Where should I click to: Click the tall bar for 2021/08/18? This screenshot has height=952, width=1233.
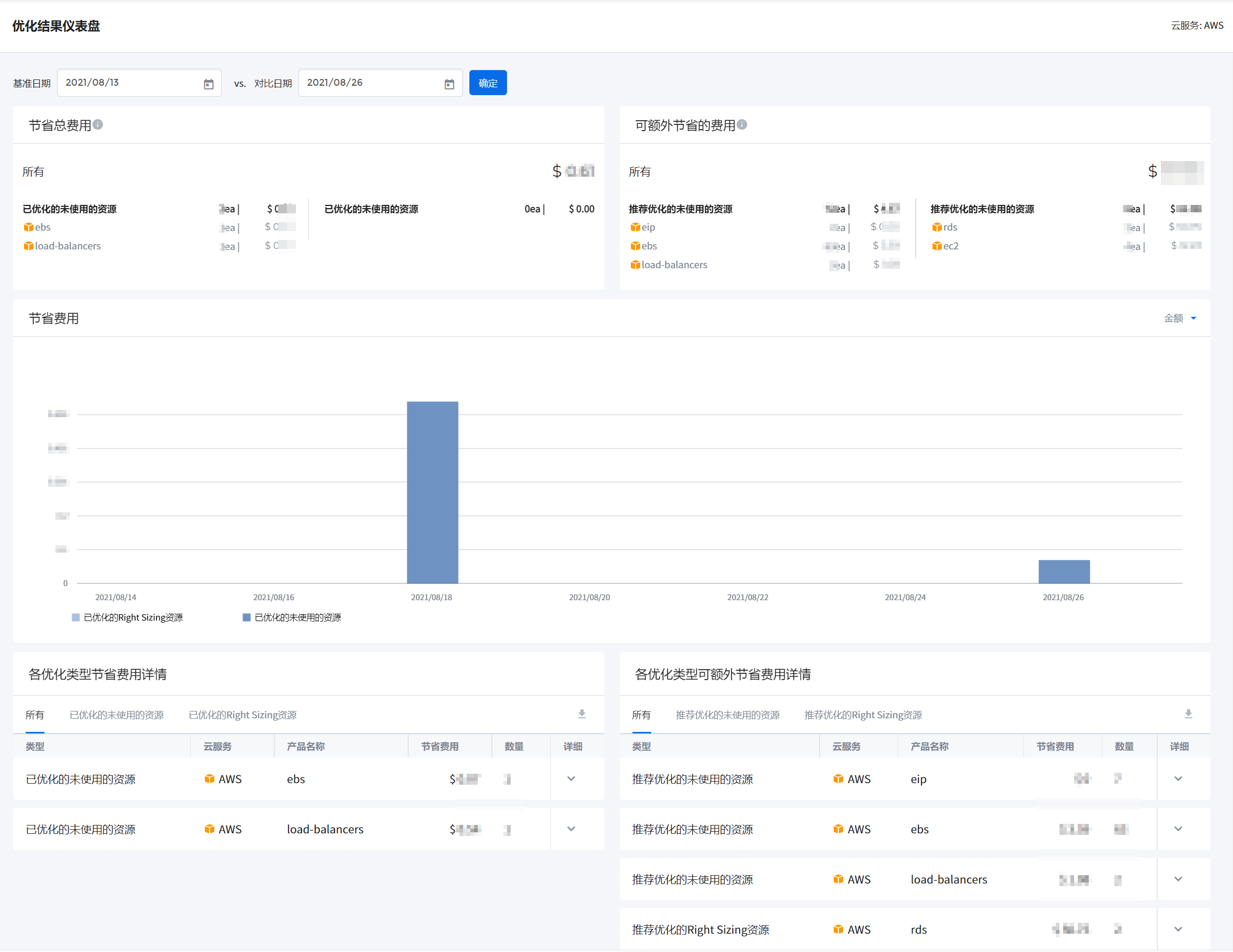point(432,491)
